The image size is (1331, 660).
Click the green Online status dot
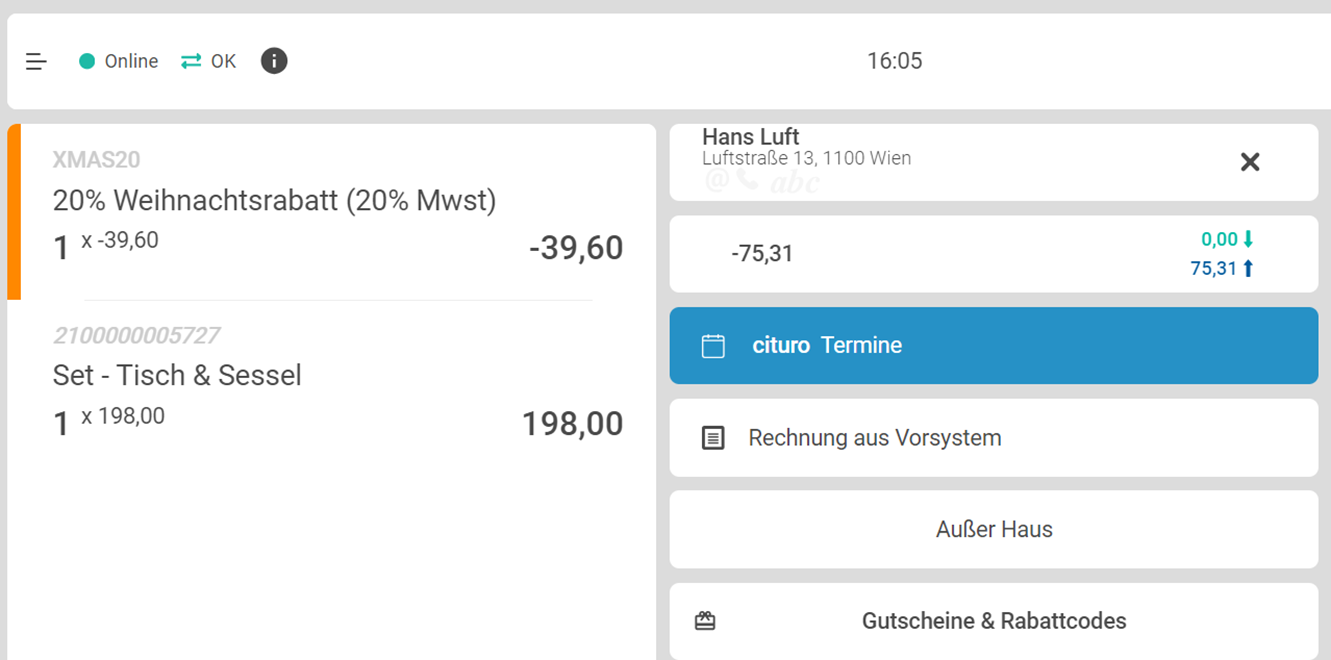tap(87, 62)
